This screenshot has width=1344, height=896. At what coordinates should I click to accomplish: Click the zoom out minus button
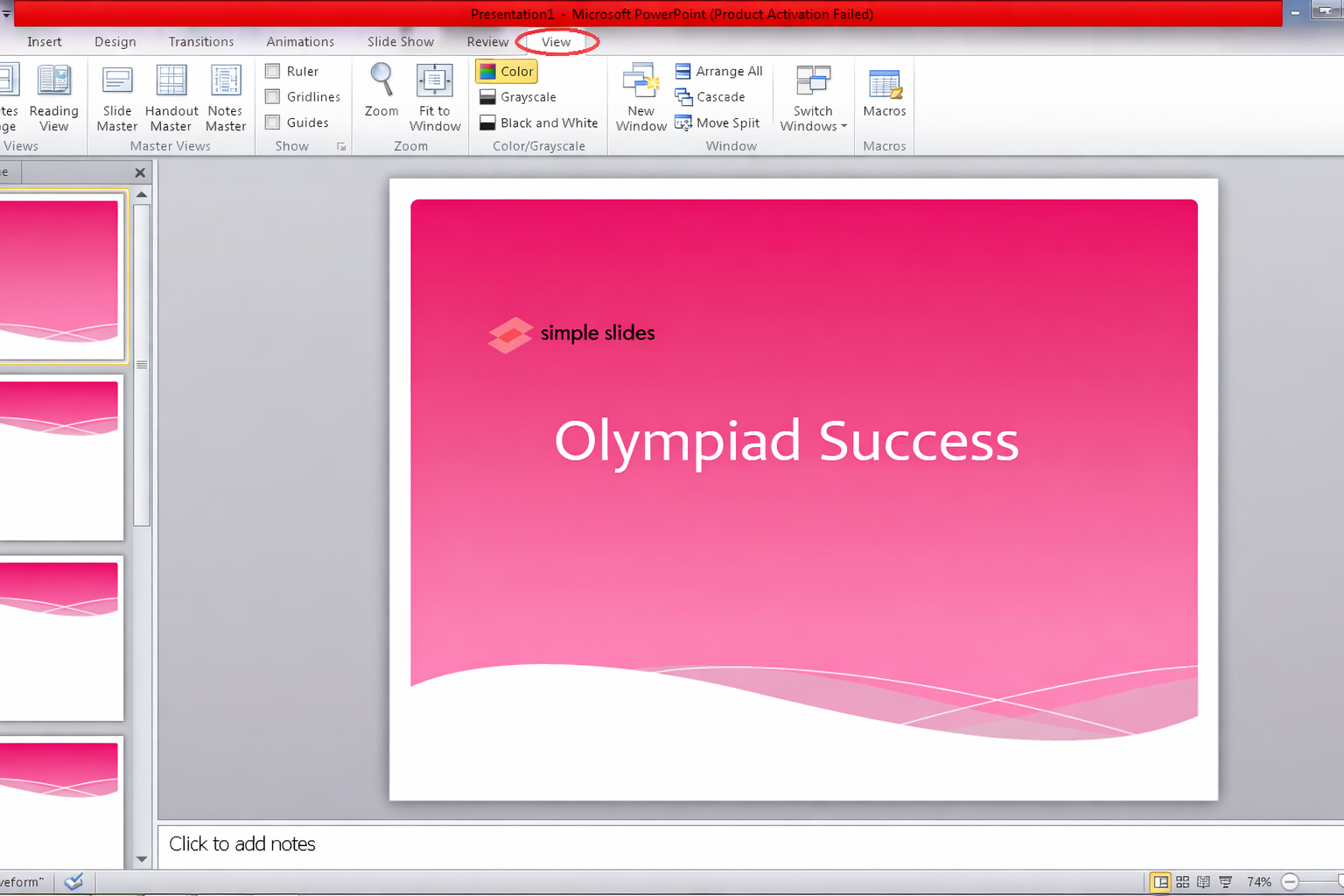pyautogui.click(x=1290, y=882)
